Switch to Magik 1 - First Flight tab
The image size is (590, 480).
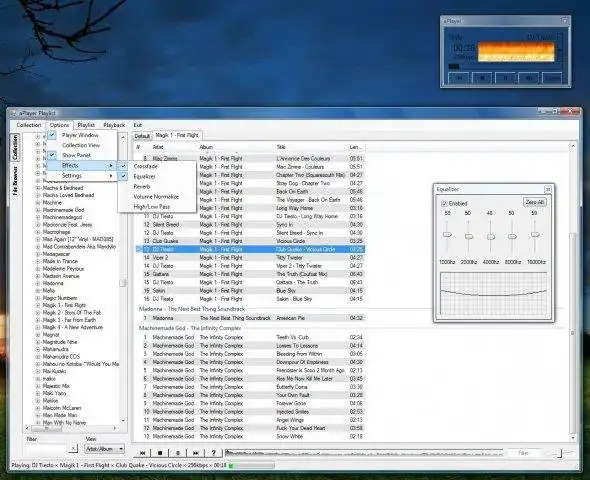(x=177, y=135)
